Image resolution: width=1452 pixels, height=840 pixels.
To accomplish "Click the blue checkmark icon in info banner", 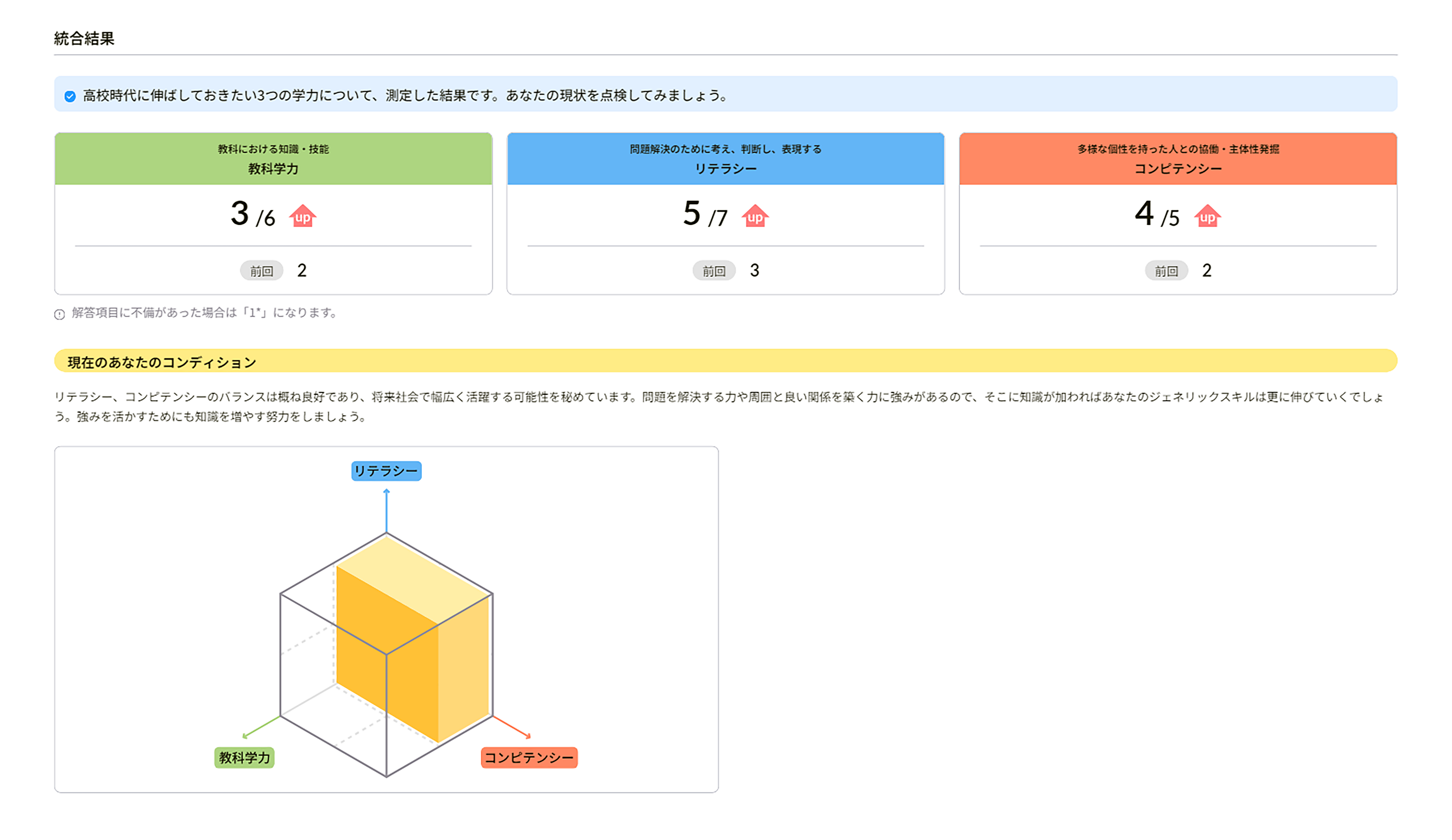I will (x=70, y=96).
